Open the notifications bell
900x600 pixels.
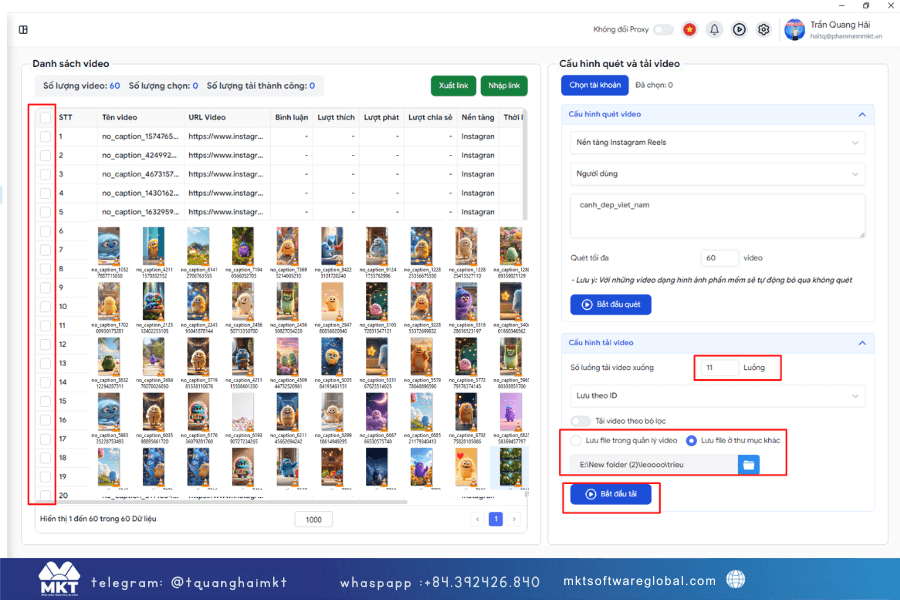click(714, 29)
